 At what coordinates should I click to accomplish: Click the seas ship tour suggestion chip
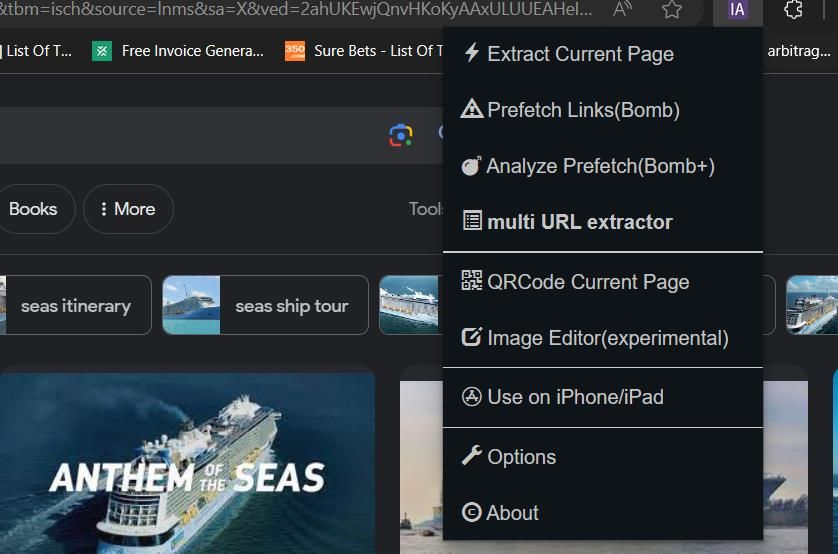click(x=265, y=306)
